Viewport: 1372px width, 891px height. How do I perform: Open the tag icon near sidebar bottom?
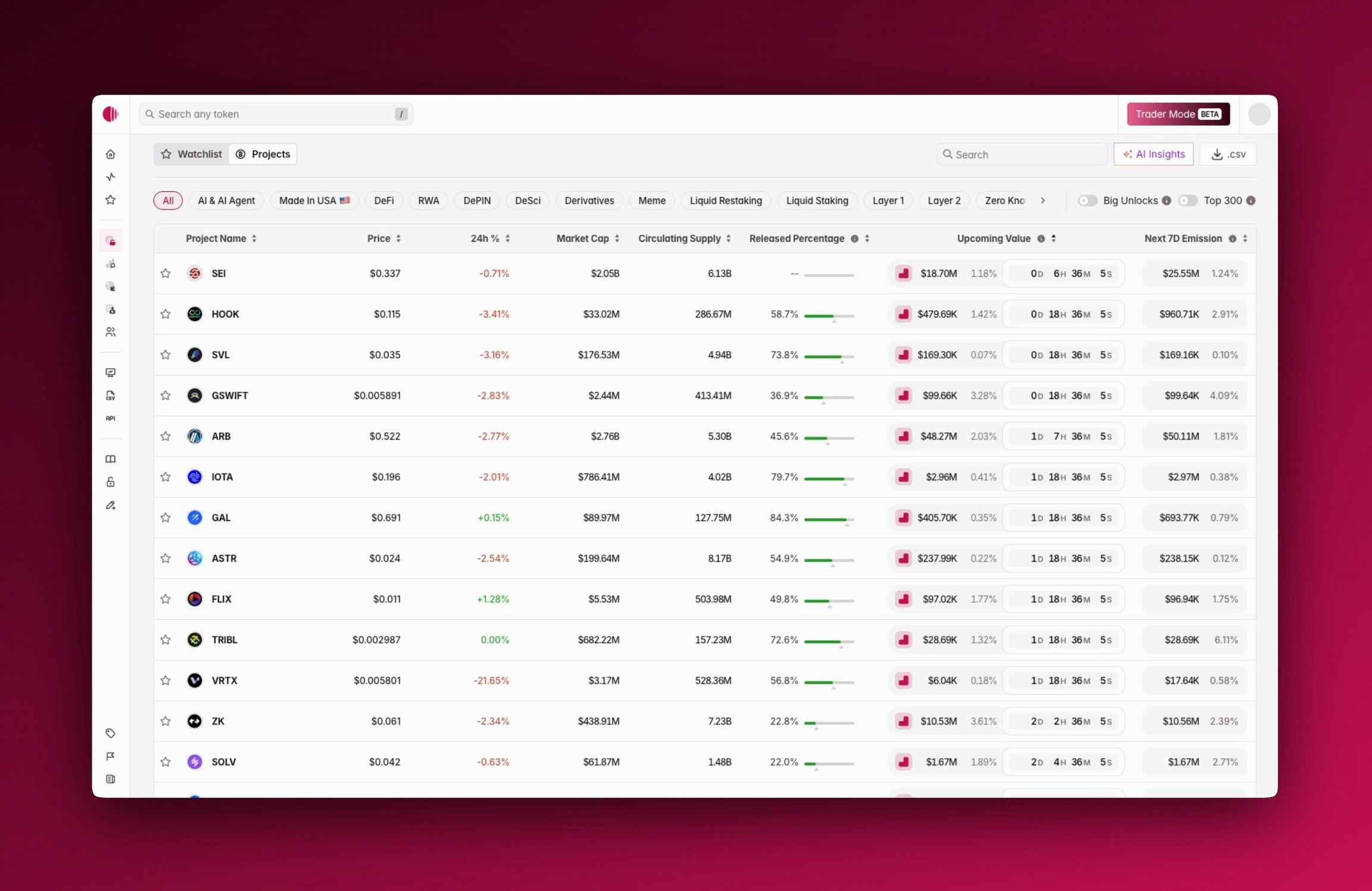pos(111,733)
